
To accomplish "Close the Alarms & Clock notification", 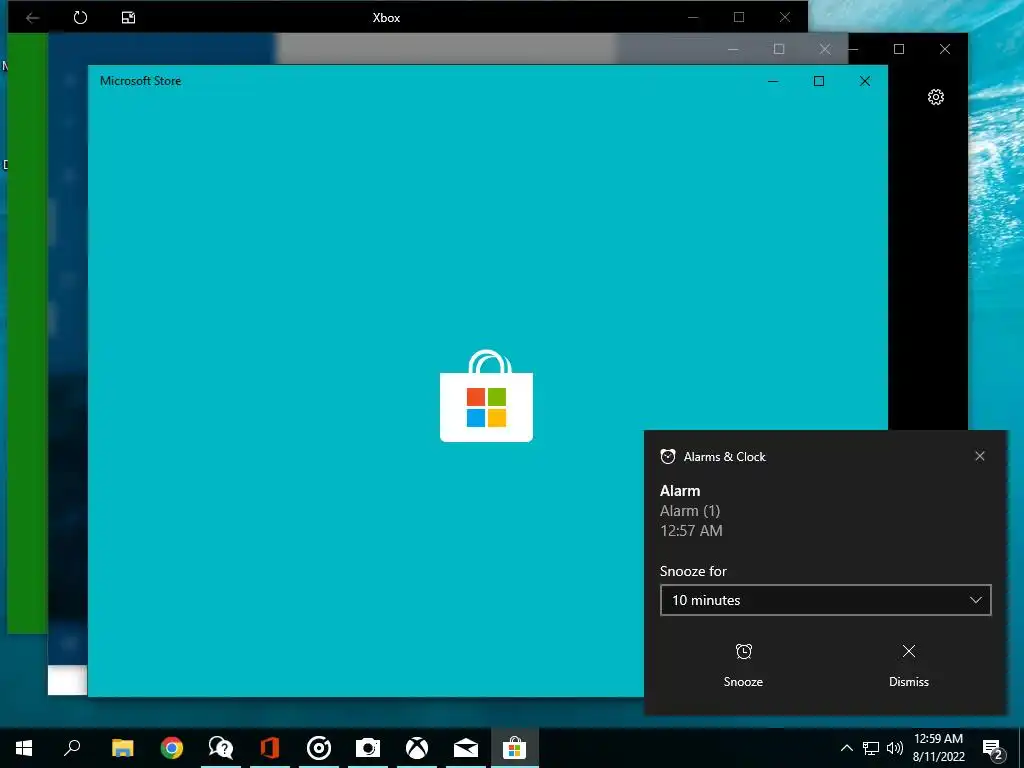I will pos(980,456).
